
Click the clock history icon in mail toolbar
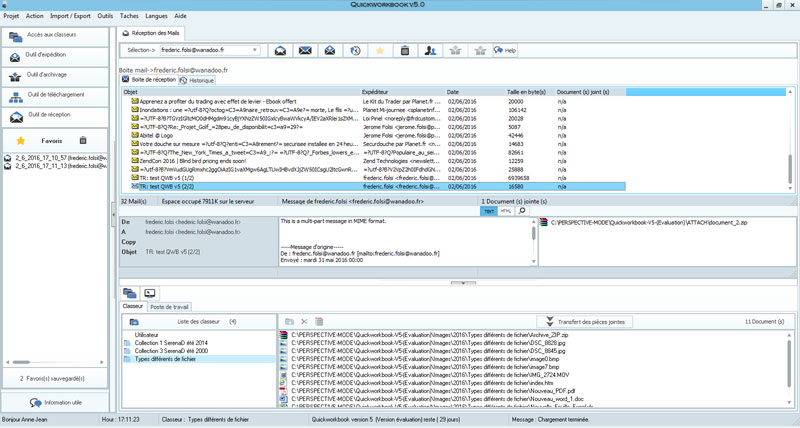[356, 51]
